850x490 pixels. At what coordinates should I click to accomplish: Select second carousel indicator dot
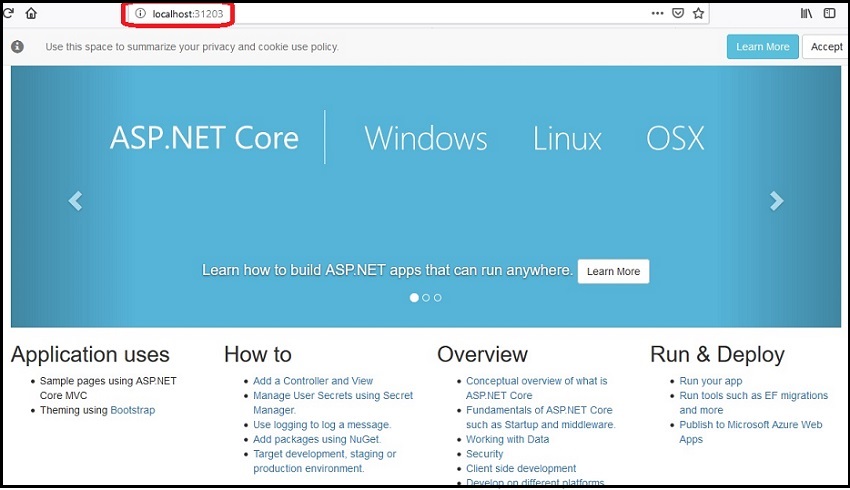[426, 298]
